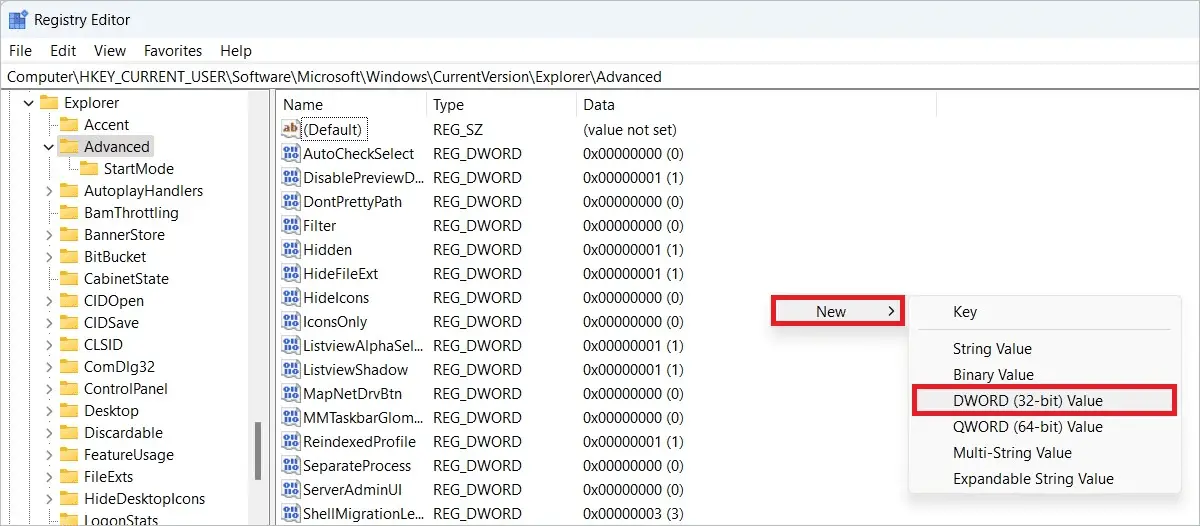Open the New submenu in context menu

point(837,311)
